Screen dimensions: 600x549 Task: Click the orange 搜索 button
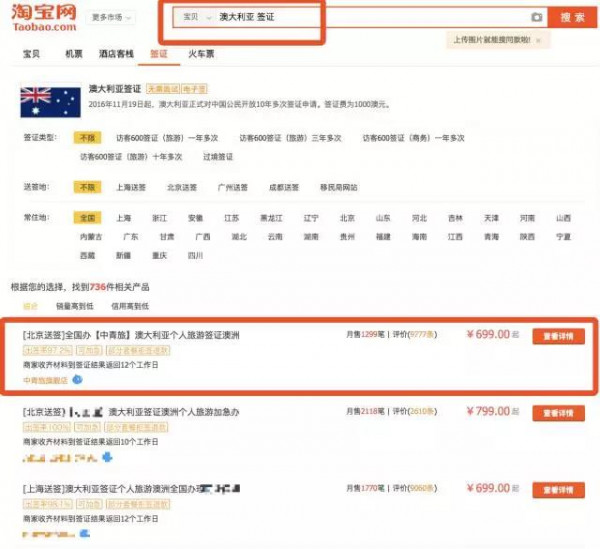[x=572, y=17]
